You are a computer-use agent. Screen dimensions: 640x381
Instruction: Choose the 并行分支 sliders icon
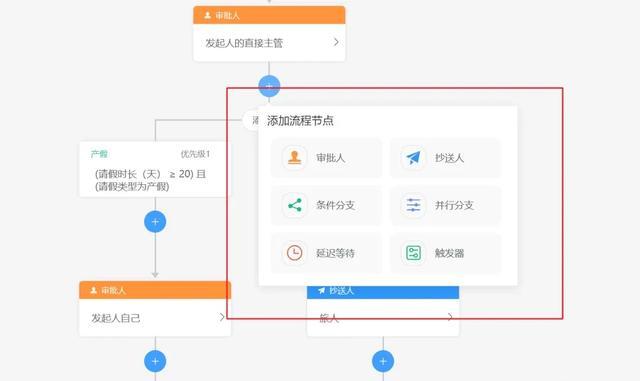pyautogui.click(x=413, y=205)
